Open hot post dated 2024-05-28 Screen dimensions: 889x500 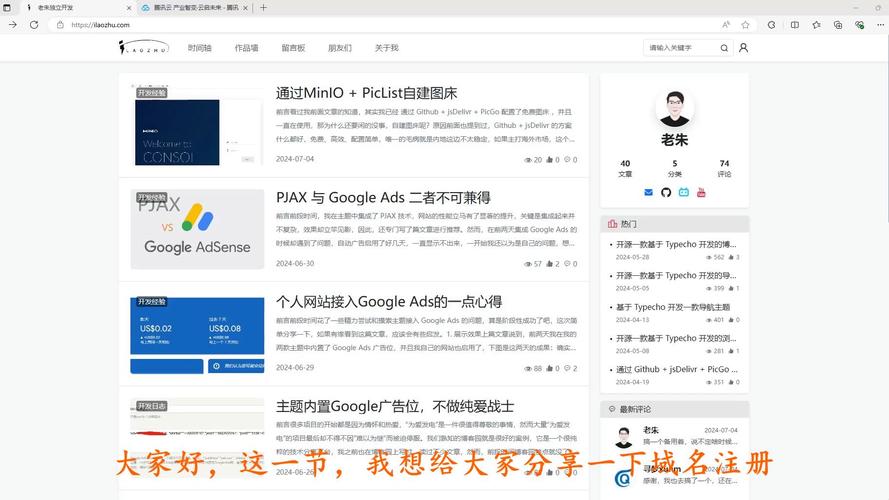click(676, 245)
